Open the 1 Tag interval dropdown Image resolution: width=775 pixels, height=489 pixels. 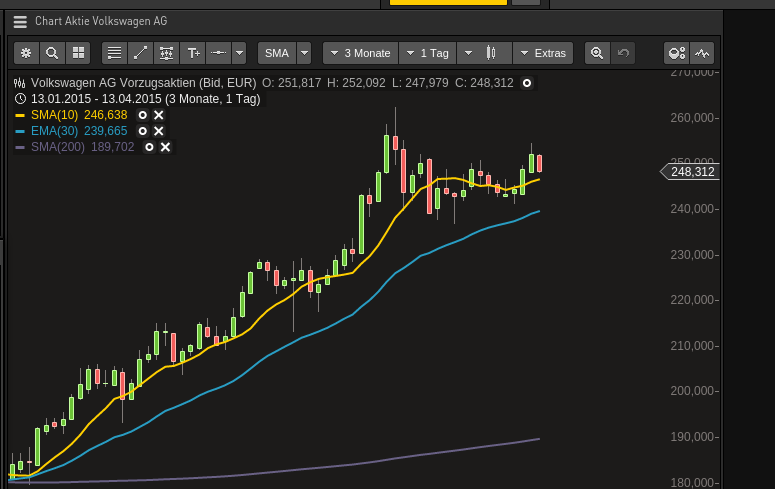coord(428,53)
